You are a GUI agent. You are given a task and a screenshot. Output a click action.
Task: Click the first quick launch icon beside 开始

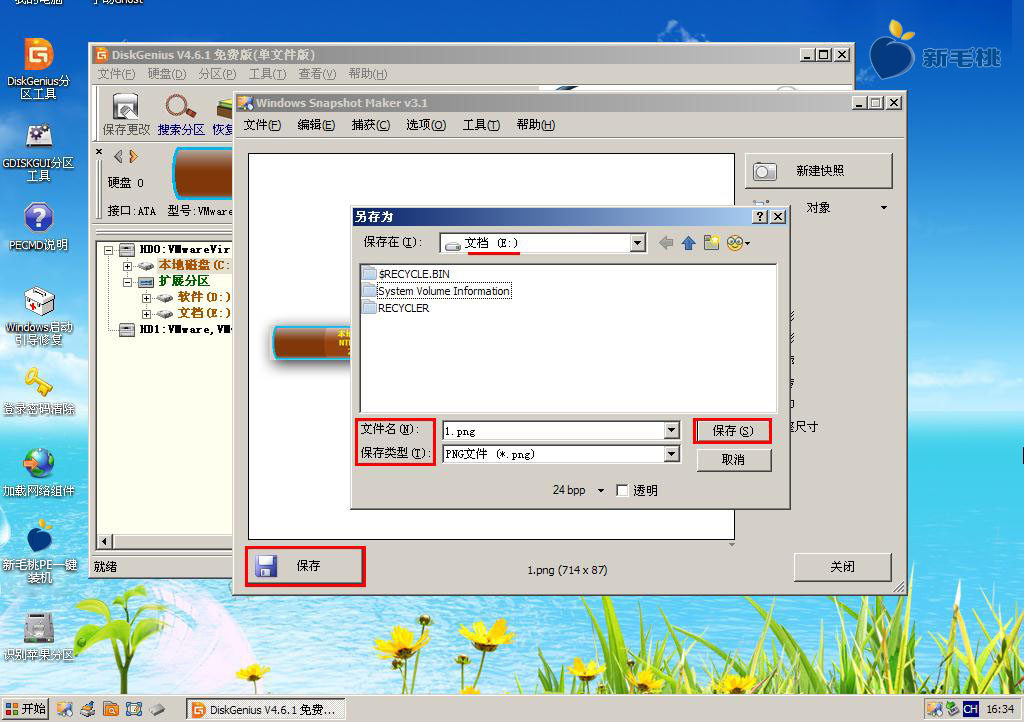(x=65, y=709)
